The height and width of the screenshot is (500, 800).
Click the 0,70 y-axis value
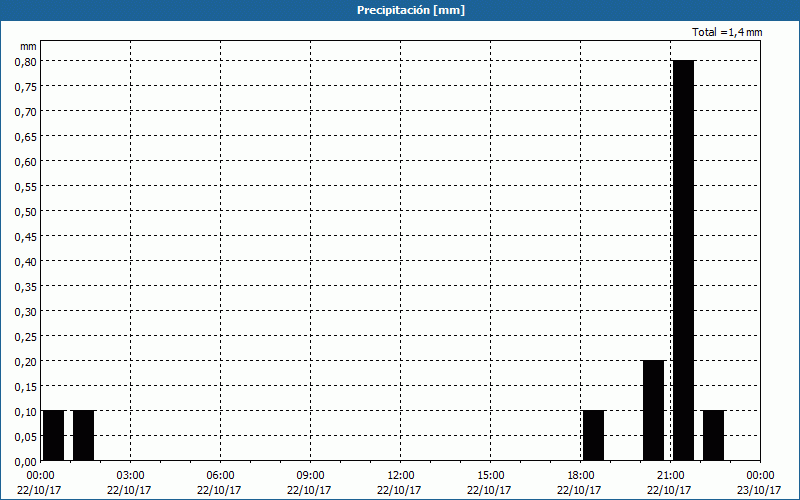point(26,111)
